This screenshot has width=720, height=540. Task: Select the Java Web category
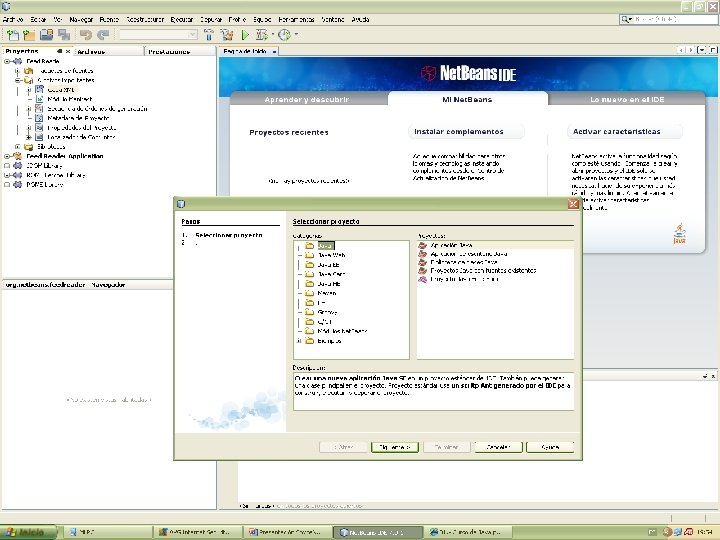pyautogui.click(x=331, y=255)
